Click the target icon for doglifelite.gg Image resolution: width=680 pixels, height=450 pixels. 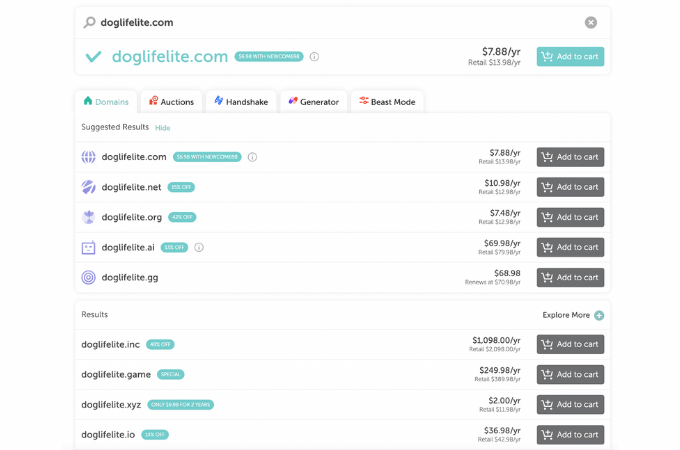pos(88,277)
